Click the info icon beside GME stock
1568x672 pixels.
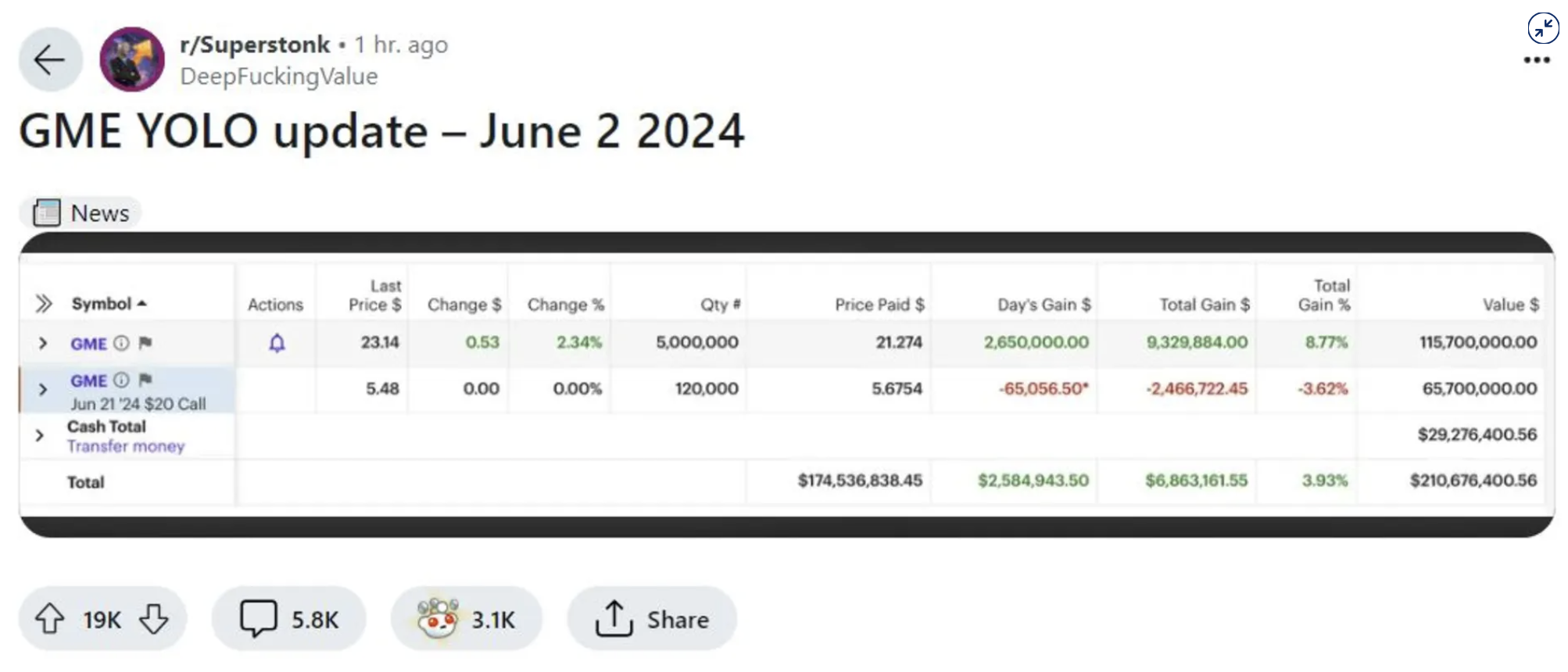(x=121, y=343)
